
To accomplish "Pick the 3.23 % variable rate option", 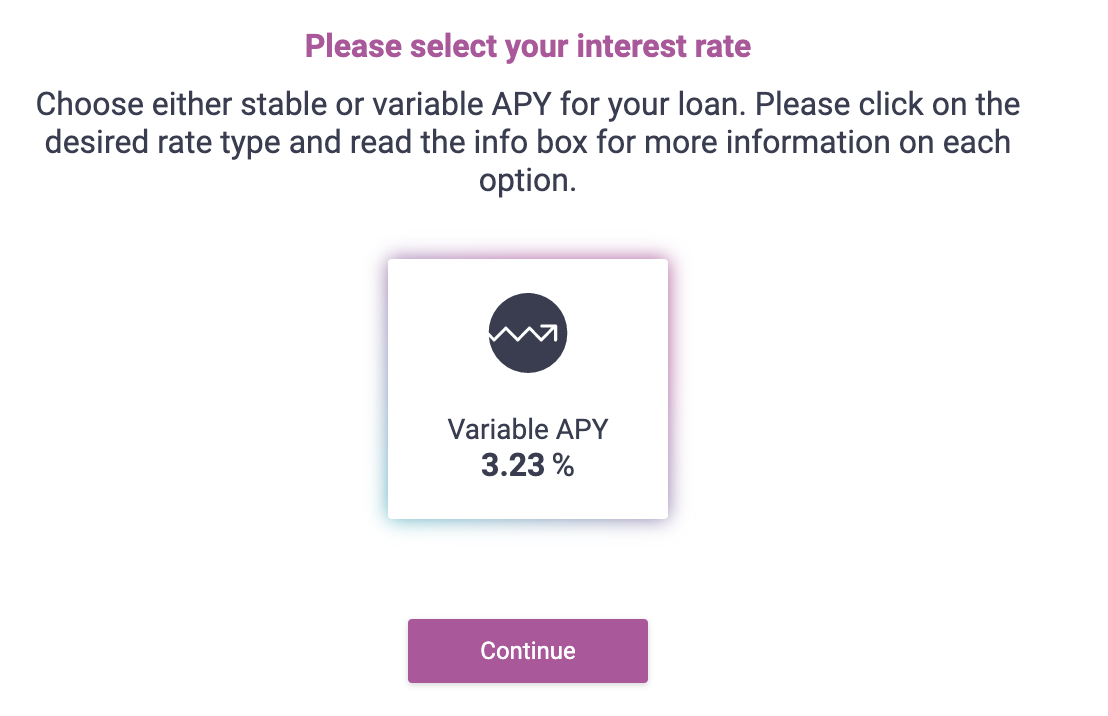I will (x=528, y=389).
